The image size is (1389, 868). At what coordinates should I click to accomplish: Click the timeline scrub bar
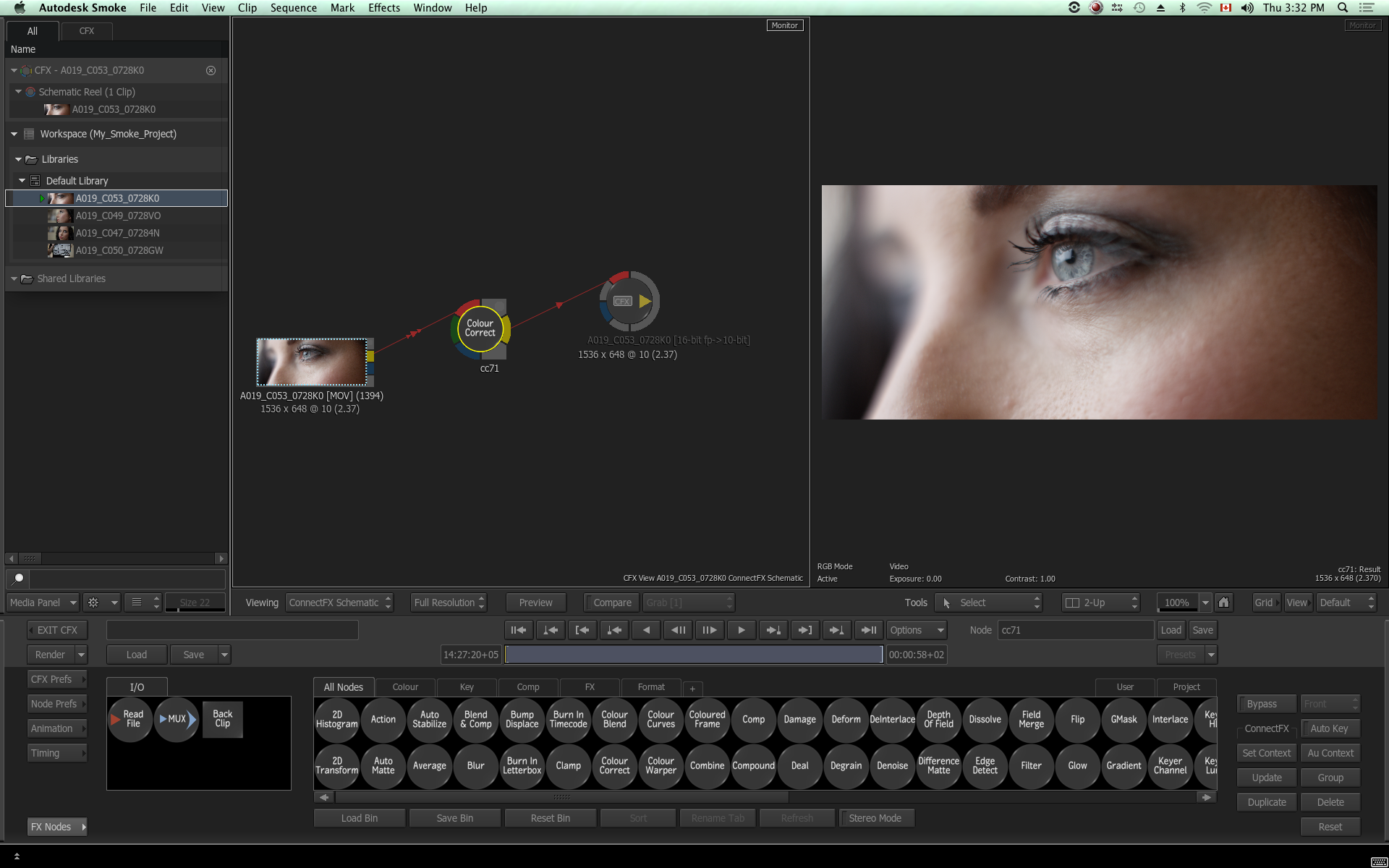(693, 655)
